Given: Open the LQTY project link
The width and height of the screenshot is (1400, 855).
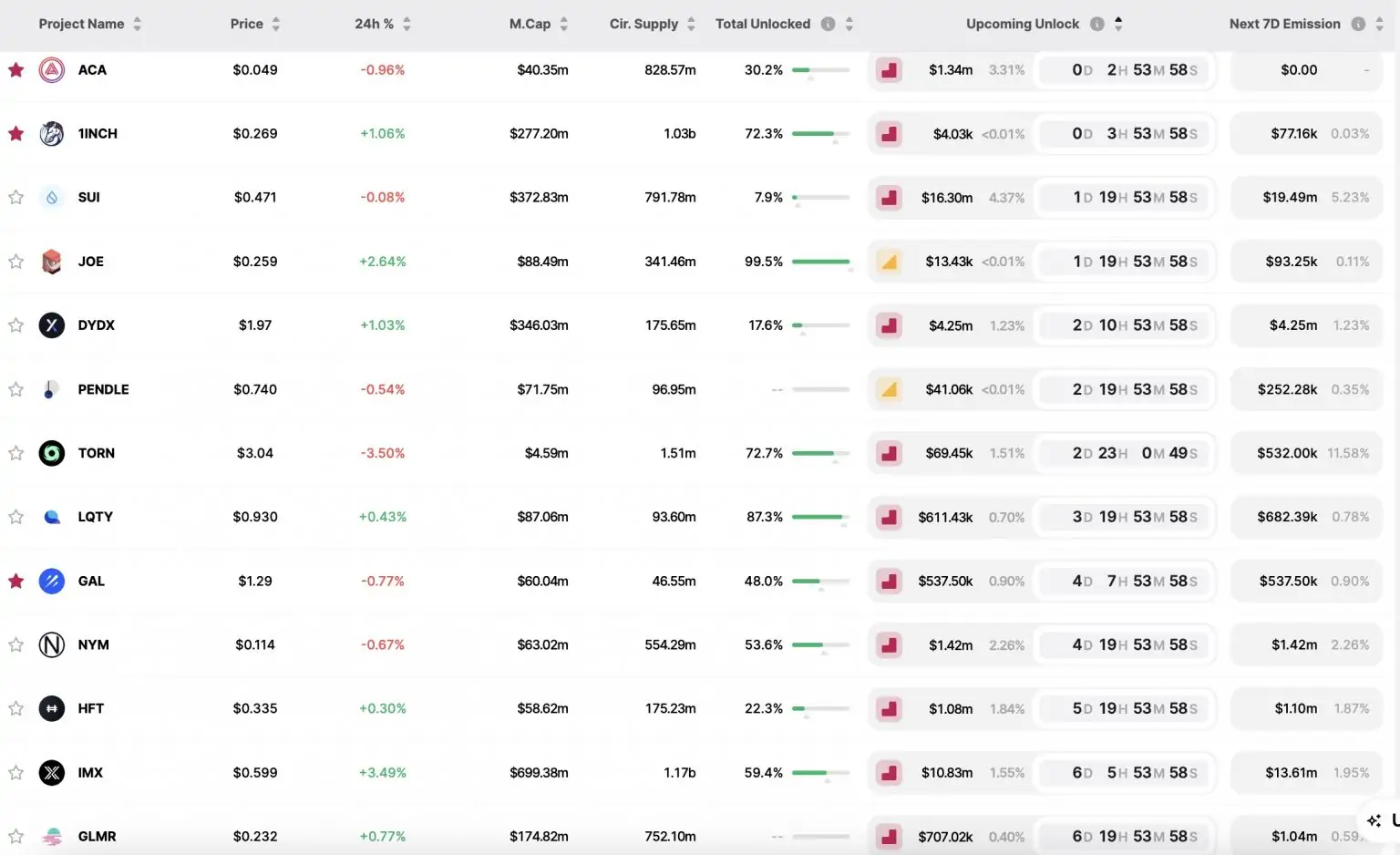Looking at the screenshot, I should click(95, 517).
